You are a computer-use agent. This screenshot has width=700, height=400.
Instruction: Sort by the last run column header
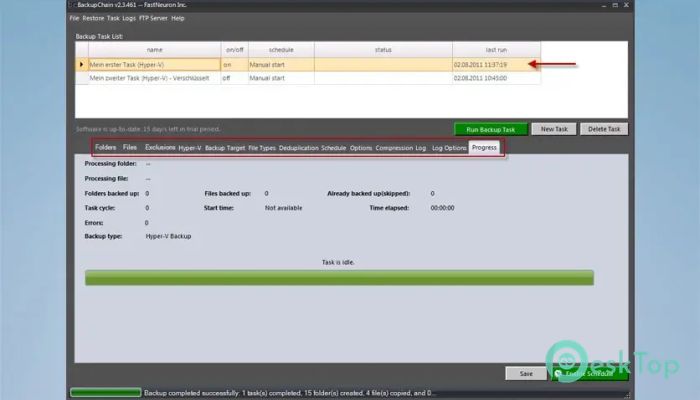[496, 50]
